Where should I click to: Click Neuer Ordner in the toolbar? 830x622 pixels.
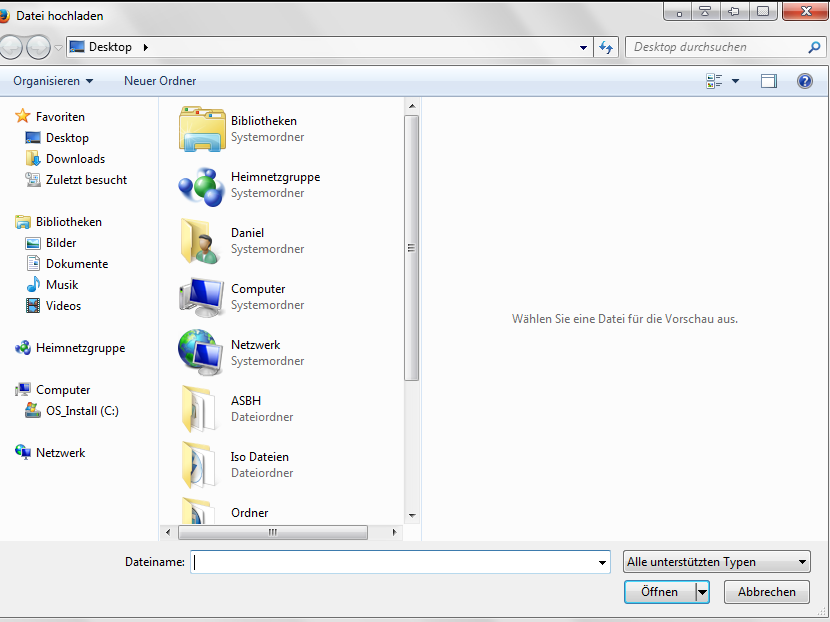pyautogui.click(x=160, y=81)
